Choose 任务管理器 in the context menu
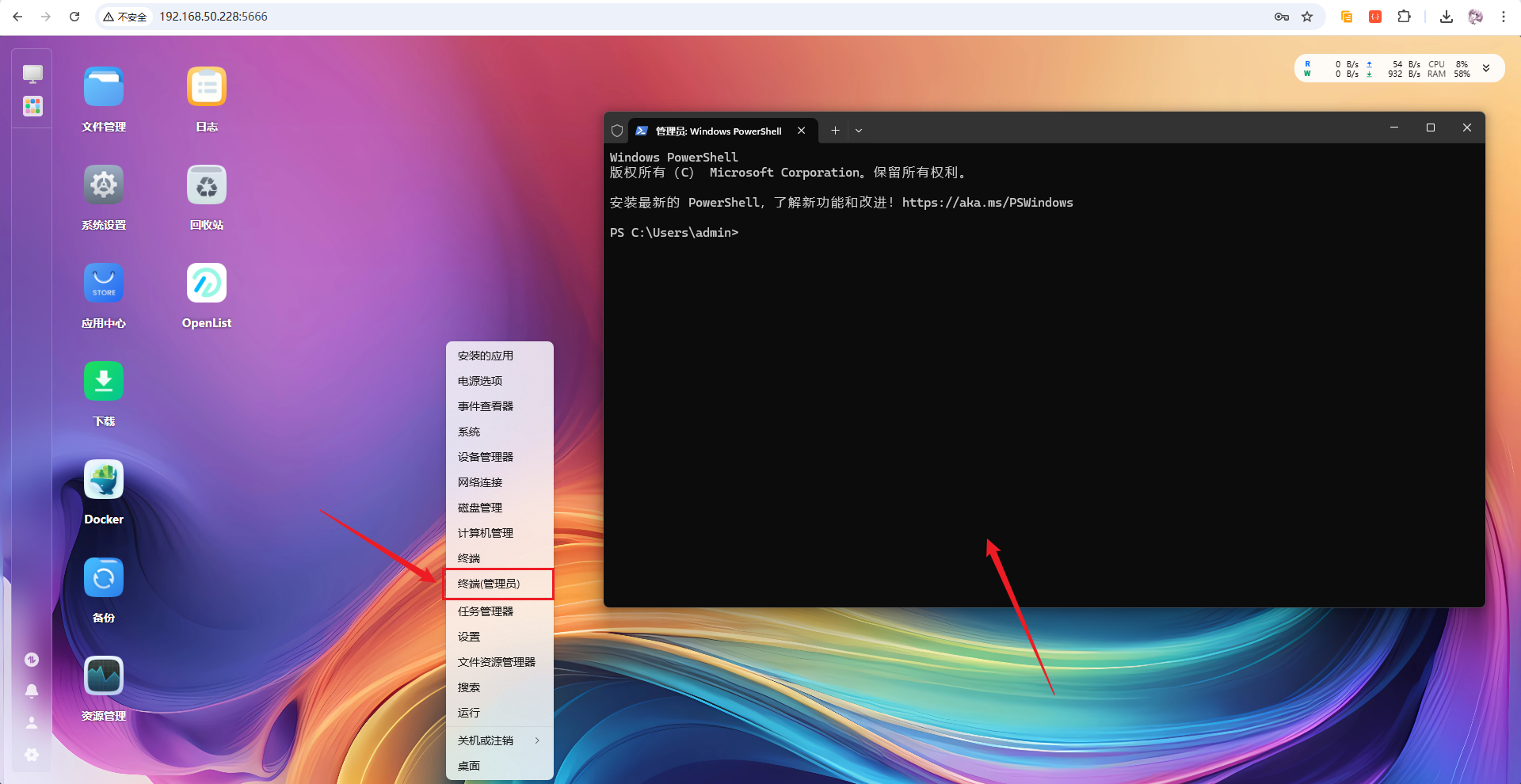This screenshot has width=1521, height=784. pos(486,611)
